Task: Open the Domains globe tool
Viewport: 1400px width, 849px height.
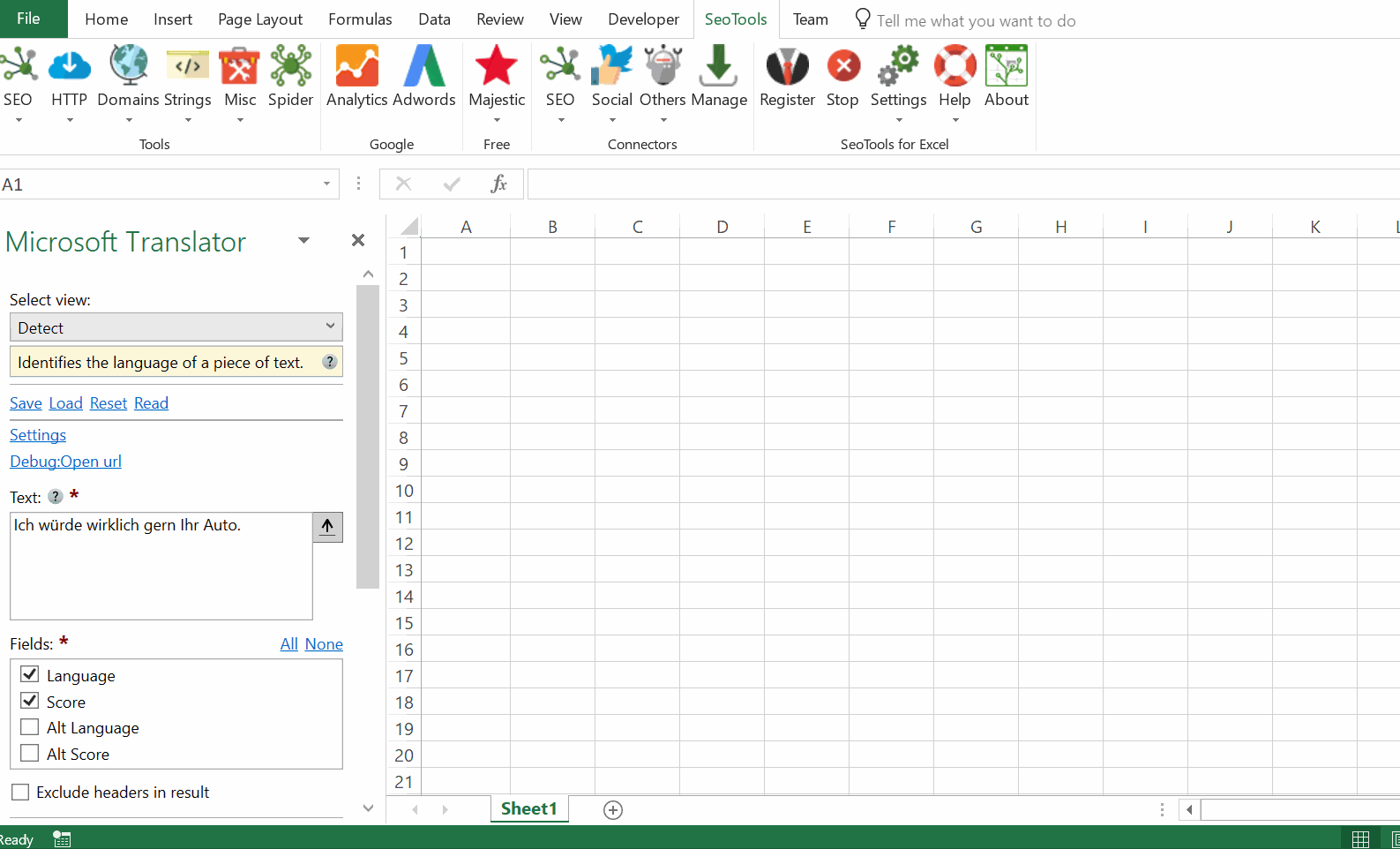Action: click(x=129, y=67)
